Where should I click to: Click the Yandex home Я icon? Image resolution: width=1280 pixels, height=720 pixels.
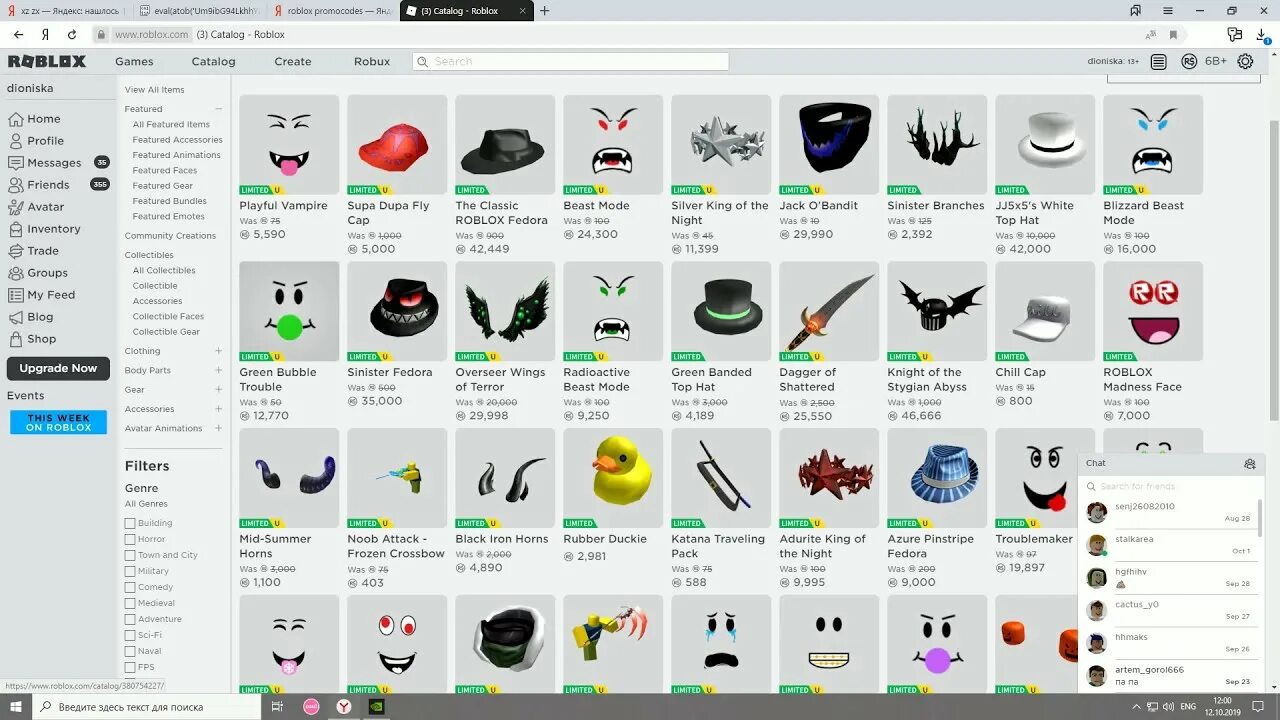point(45,34)
